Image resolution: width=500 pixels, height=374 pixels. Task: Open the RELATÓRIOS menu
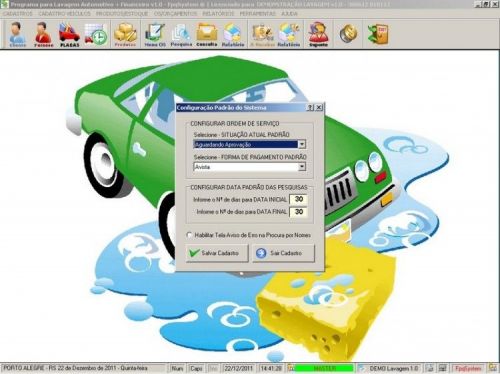[x=218, y=14]
